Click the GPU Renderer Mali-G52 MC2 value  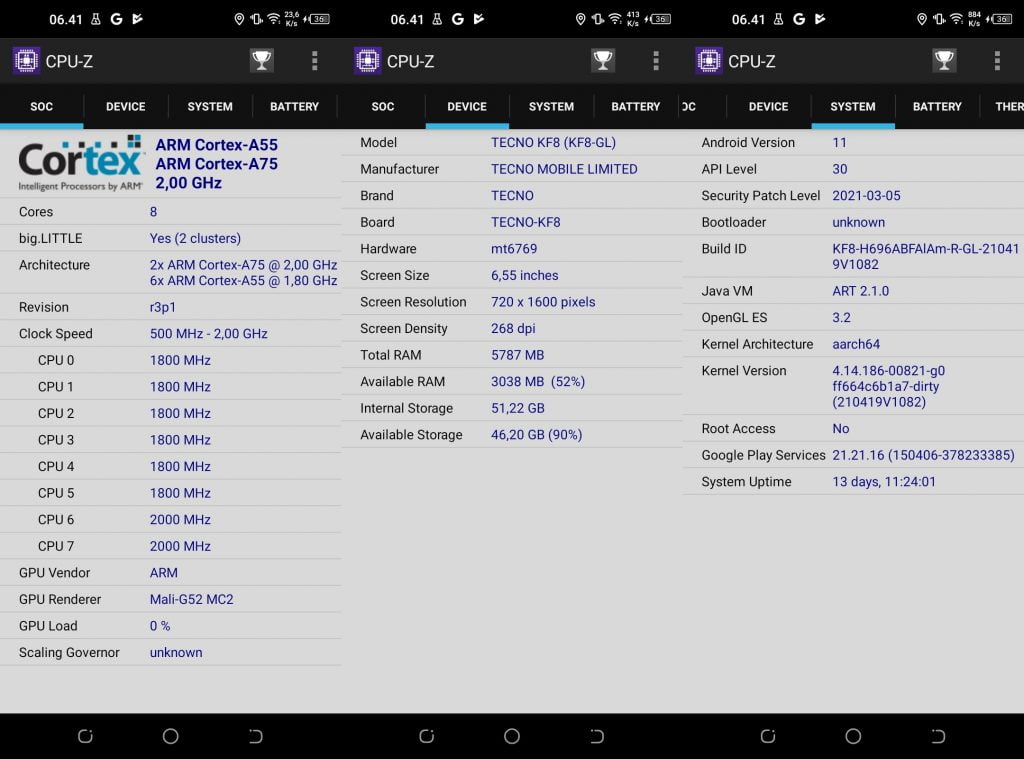pos(191,599)
